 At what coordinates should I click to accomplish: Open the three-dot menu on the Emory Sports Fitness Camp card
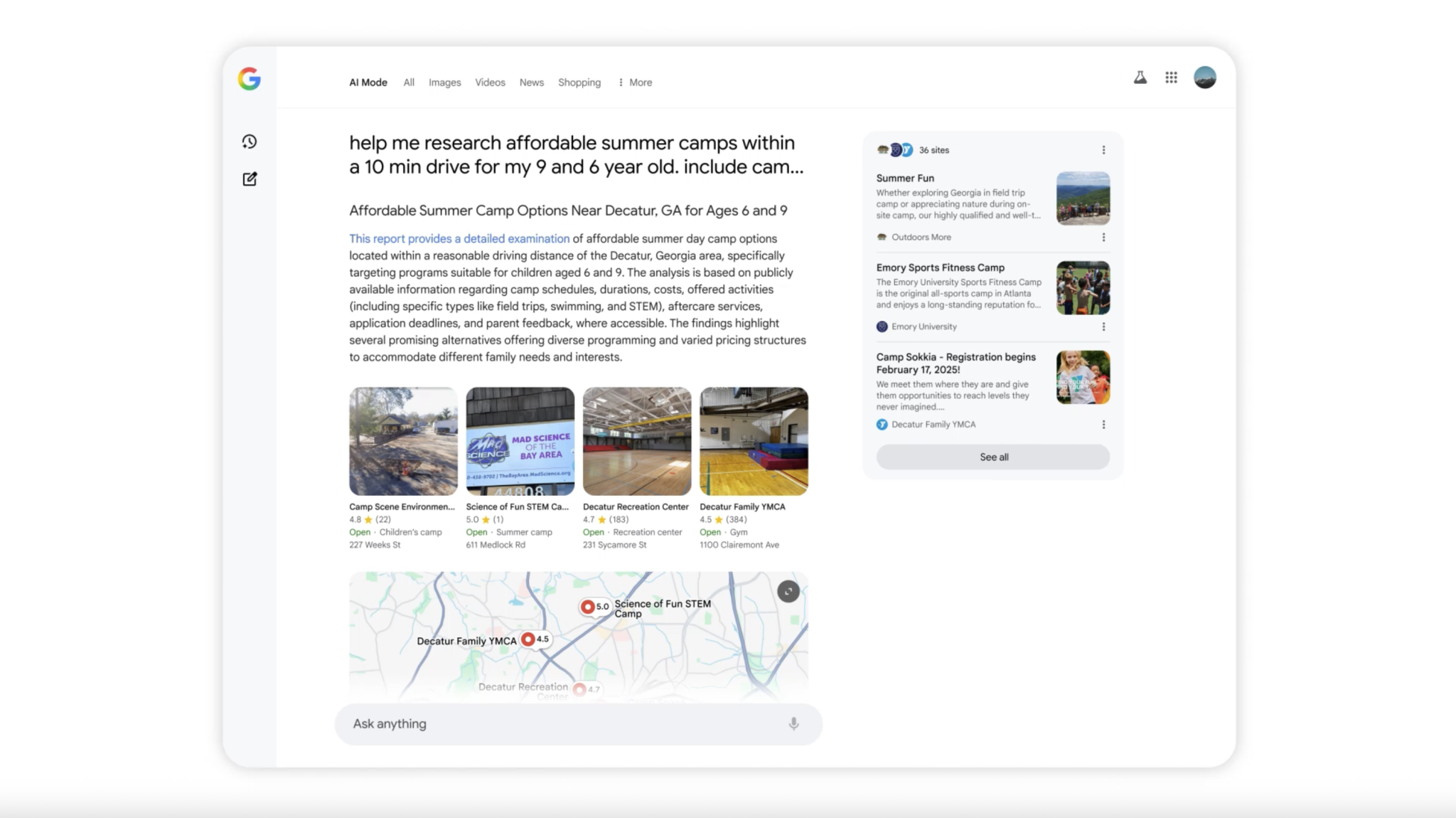1104,326
